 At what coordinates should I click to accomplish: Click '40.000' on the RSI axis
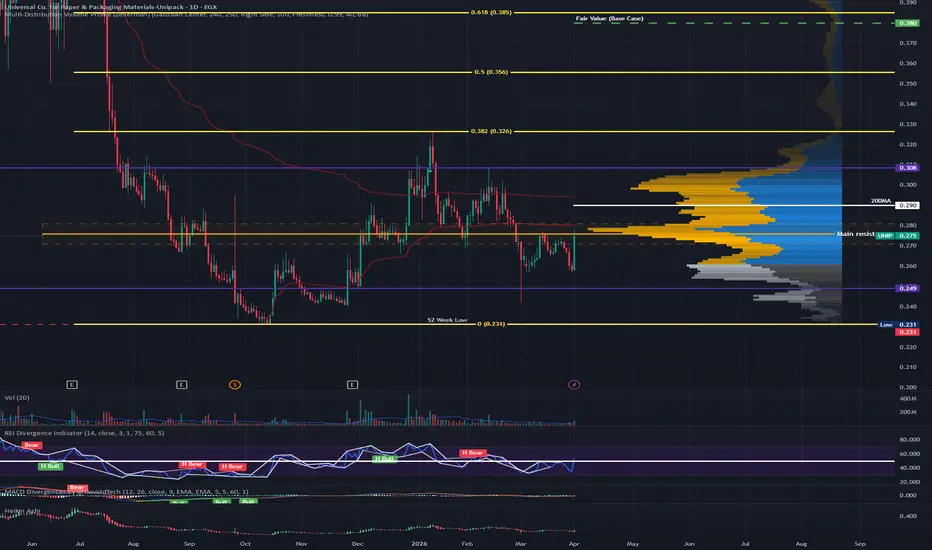[909, 467]
